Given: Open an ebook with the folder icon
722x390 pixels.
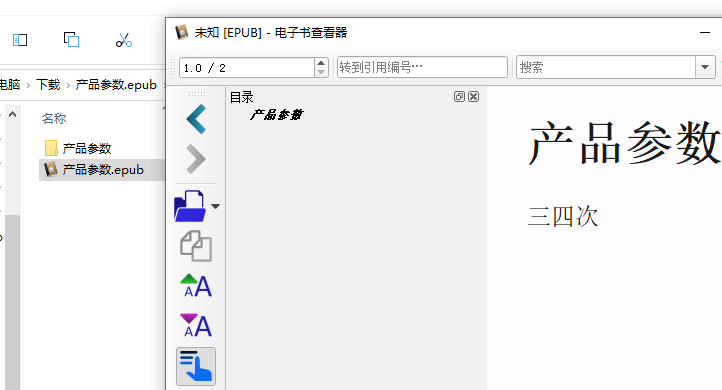Looking at the screenshot, I should (190, 206).
